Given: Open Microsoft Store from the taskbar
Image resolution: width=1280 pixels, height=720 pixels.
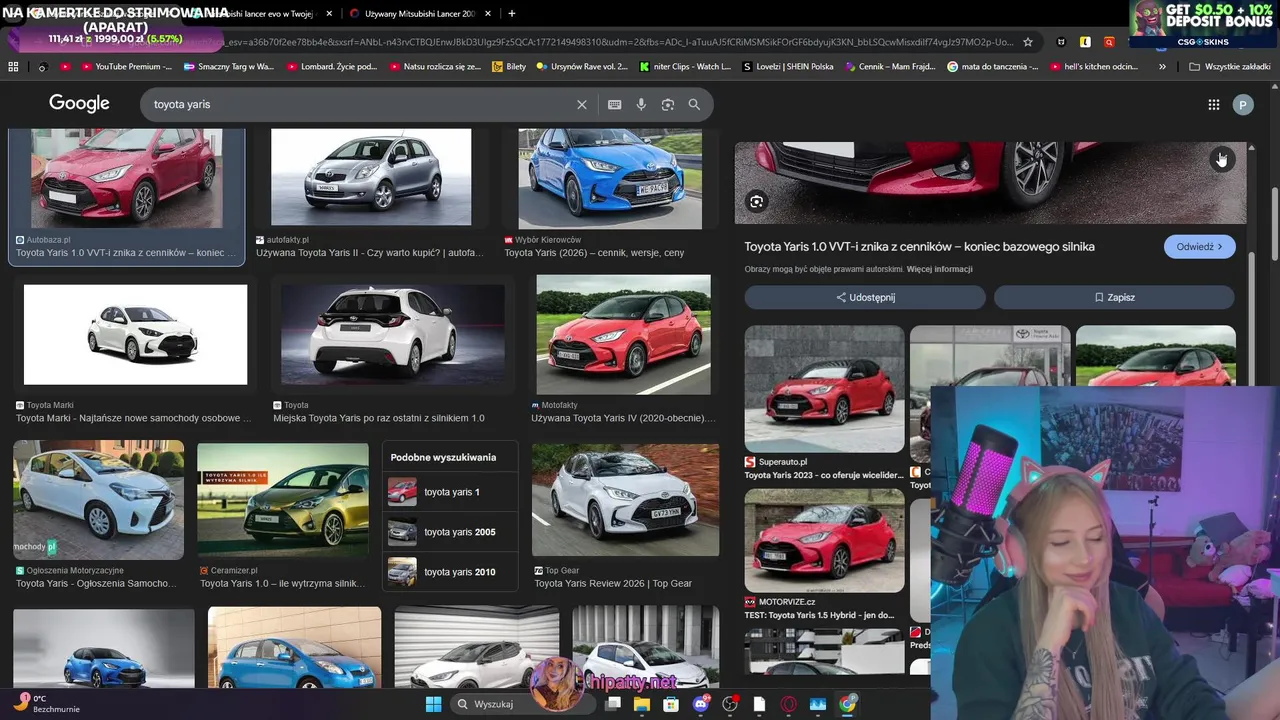Looking at the screenshot, I should coord(671,704).
